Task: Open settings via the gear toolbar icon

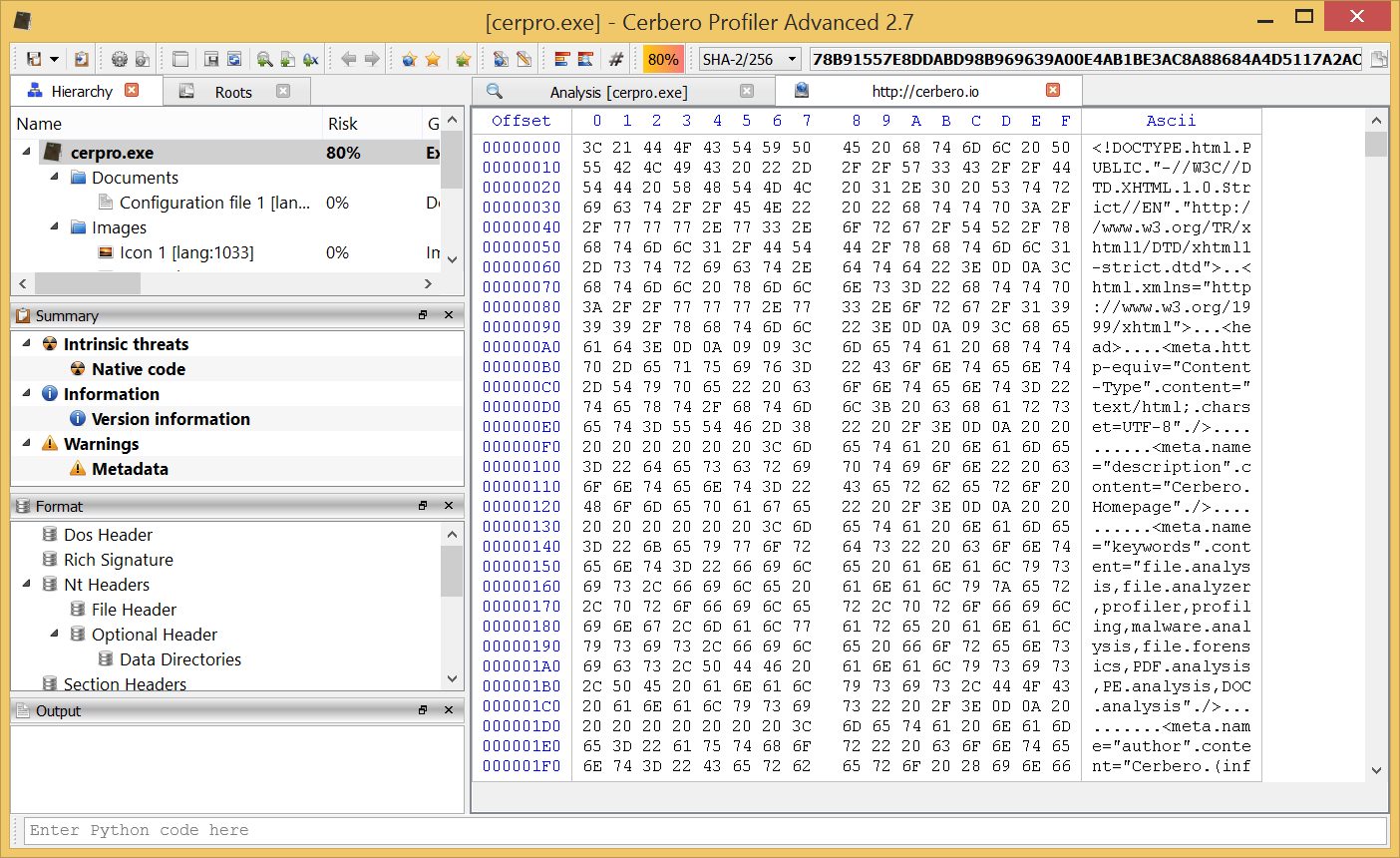Action: coord(120,59)
